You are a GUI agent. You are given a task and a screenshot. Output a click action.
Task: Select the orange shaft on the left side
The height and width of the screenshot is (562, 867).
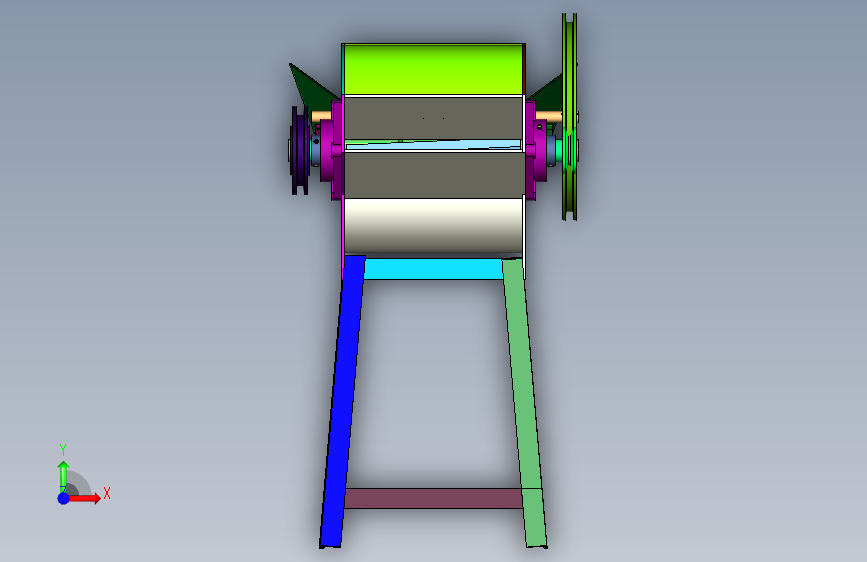click(321, 117)
